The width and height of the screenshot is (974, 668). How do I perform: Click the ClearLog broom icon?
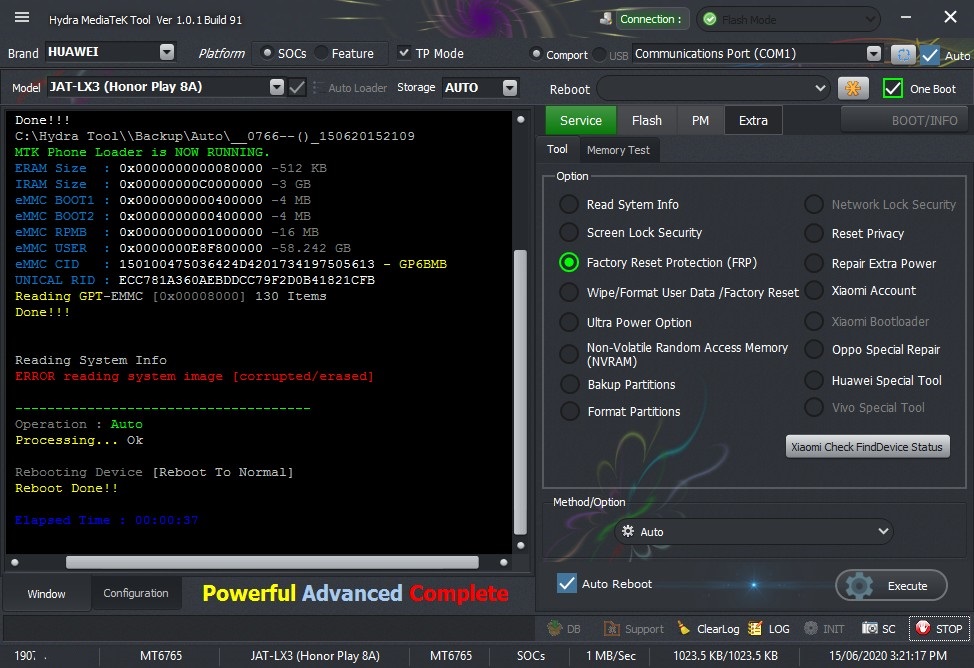point(684,628)
